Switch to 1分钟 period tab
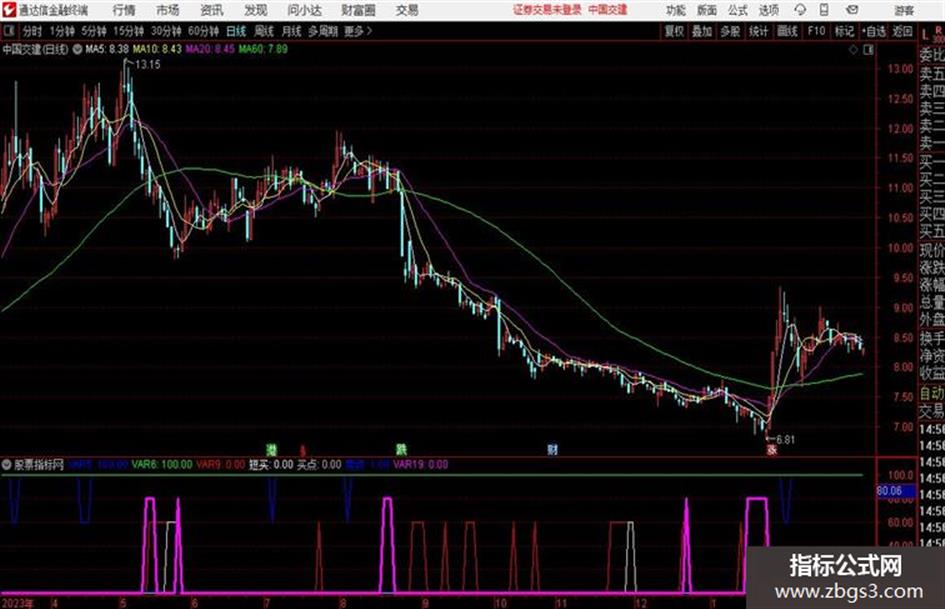 [62, 31]
